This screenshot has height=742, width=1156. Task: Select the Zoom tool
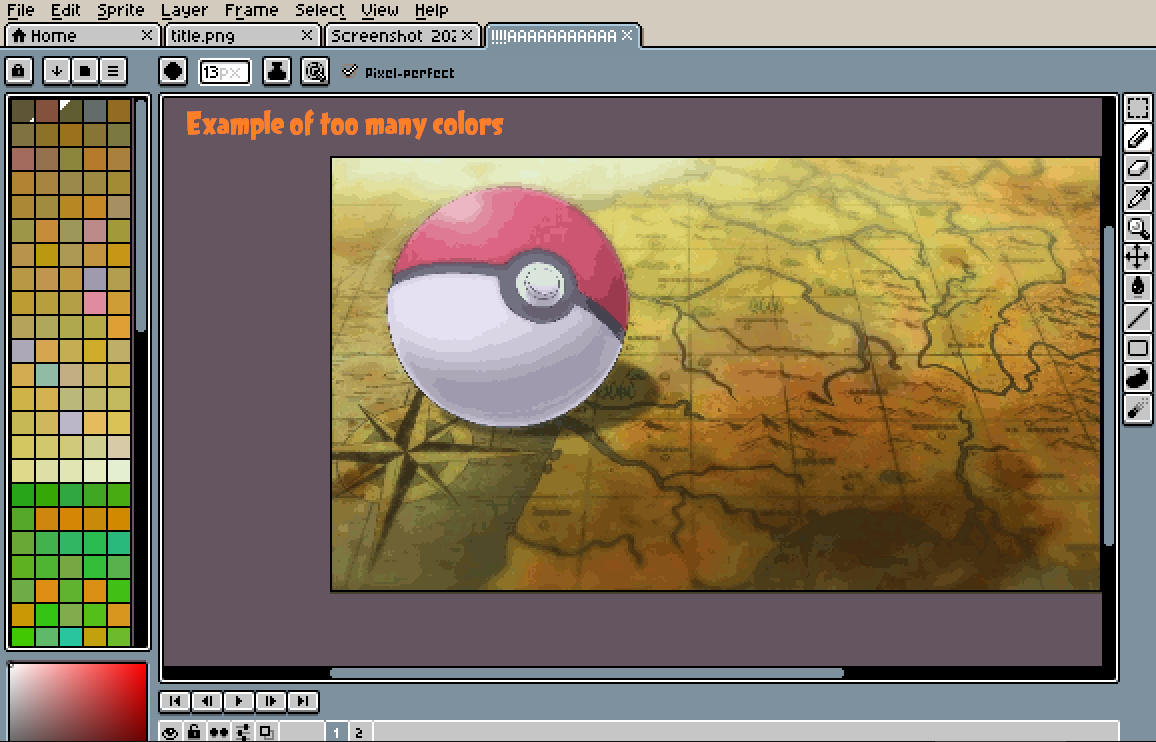[1138, 227]
